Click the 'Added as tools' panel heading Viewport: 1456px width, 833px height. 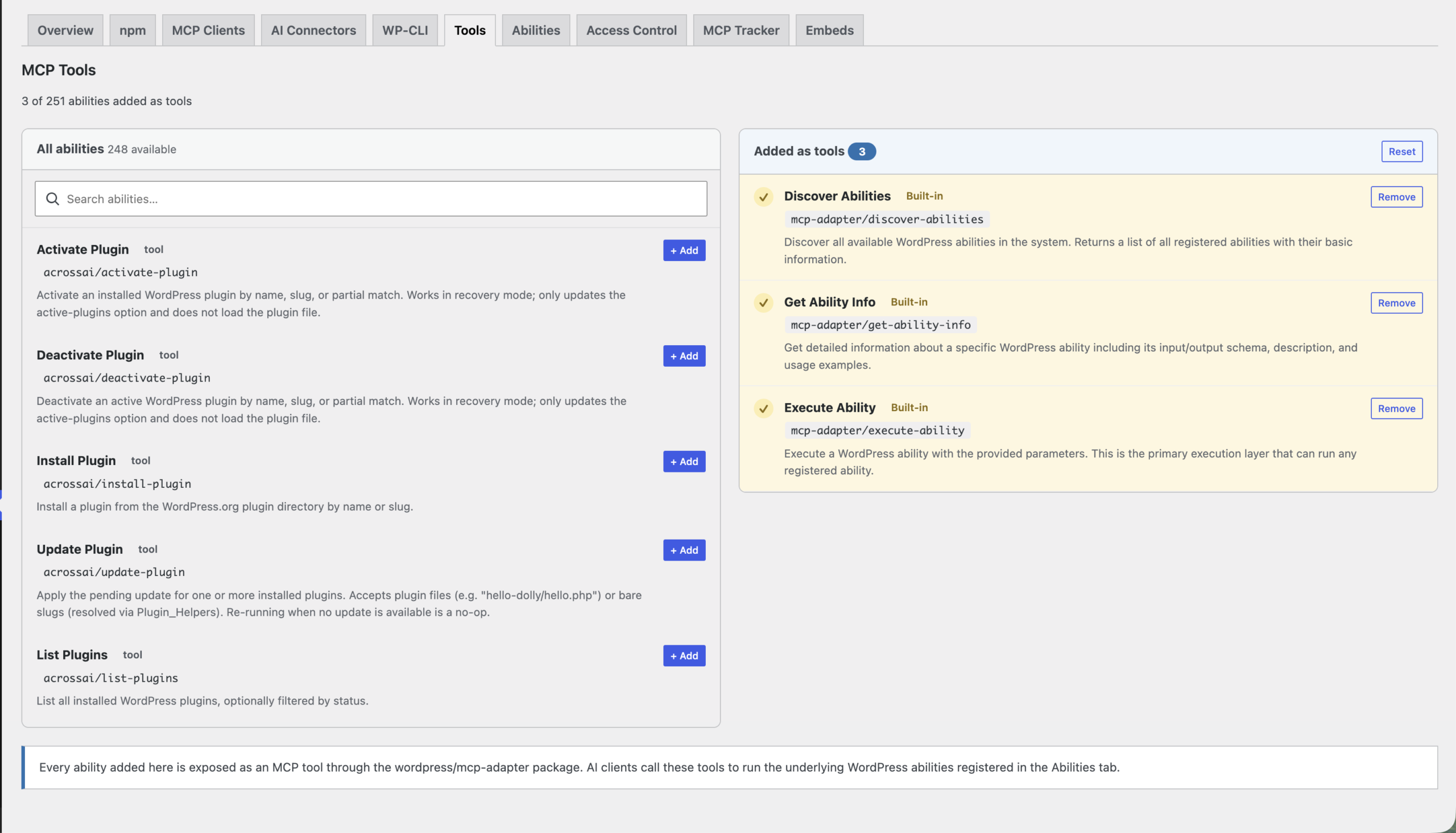(x=799, y=151)
